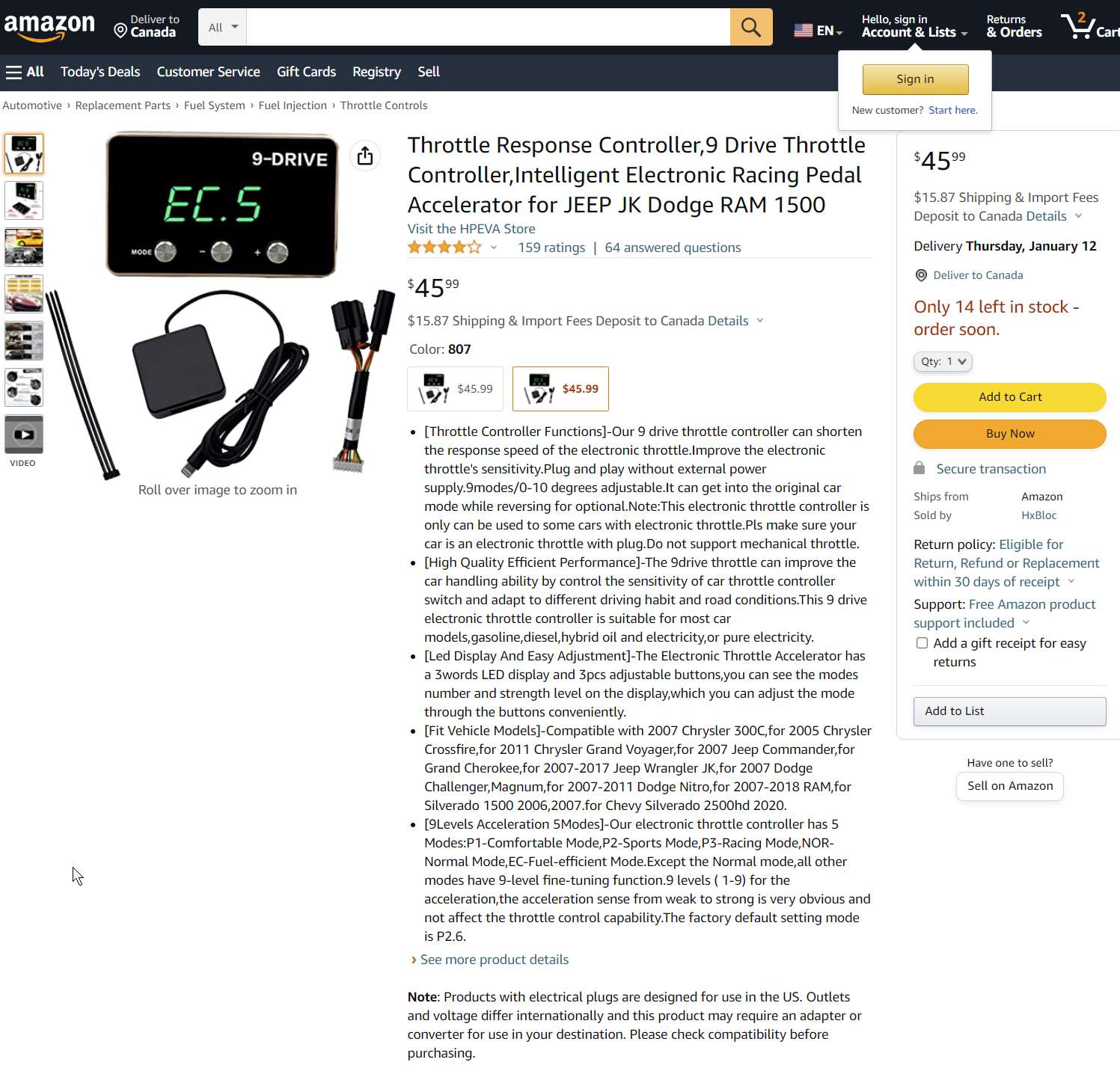This screenshot has height=1080, width=1120.
Task: Click into the search input field
Action: click(489, 28)
